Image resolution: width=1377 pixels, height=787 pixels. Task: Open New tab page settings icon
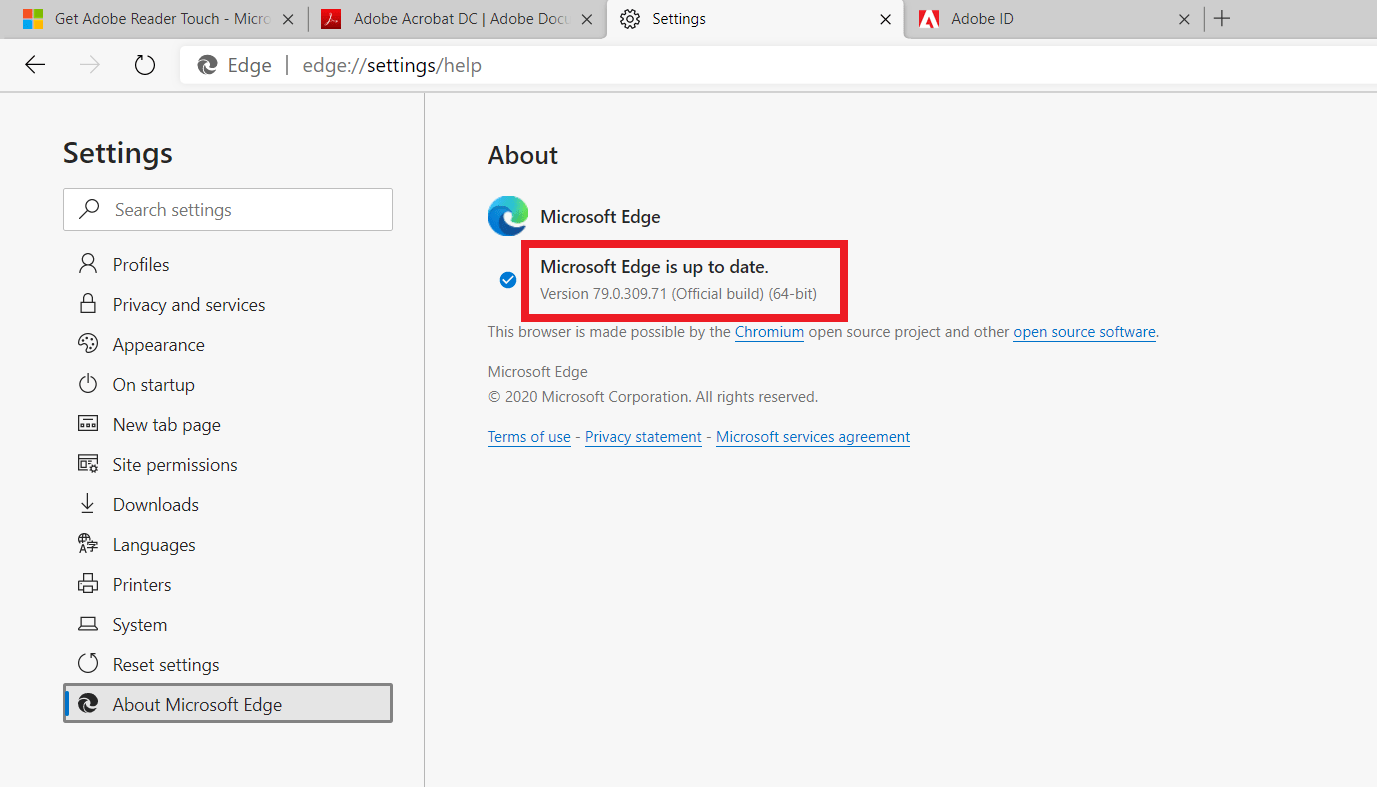(89, 424)
